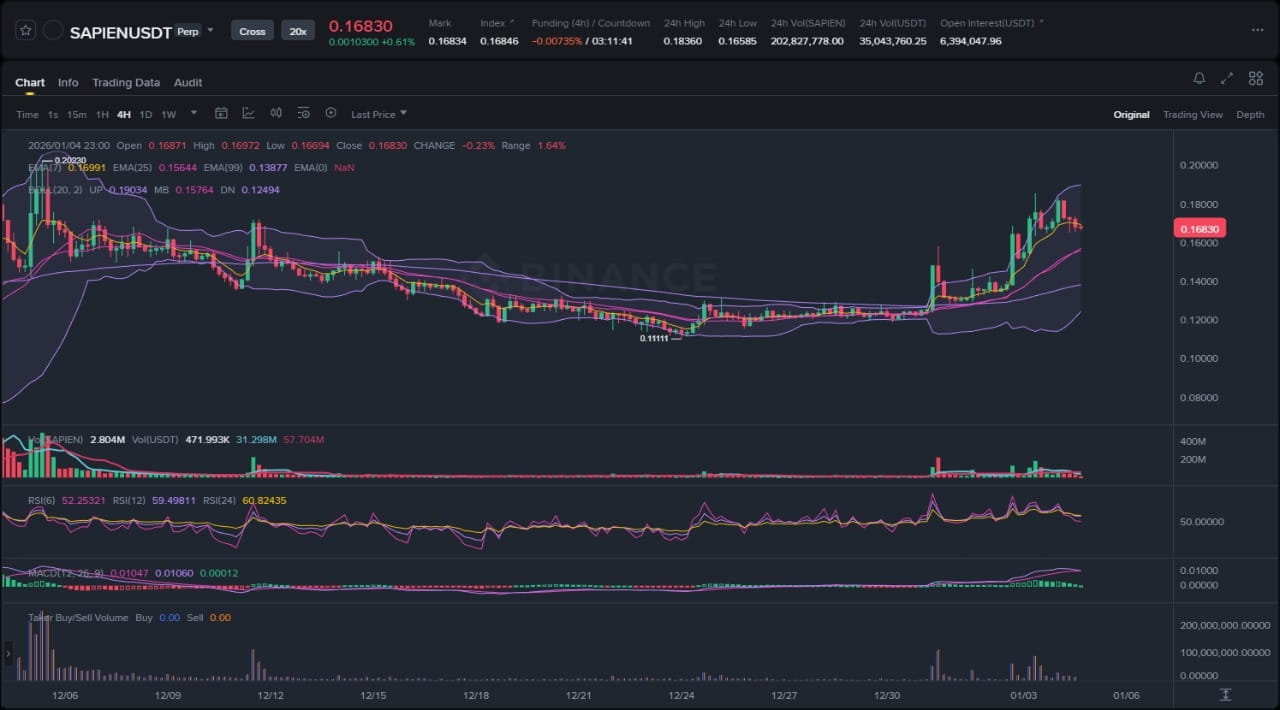Screen dimensions: 1280x710
Task: Open the calendar date jump icon
Action: [222, 113]
